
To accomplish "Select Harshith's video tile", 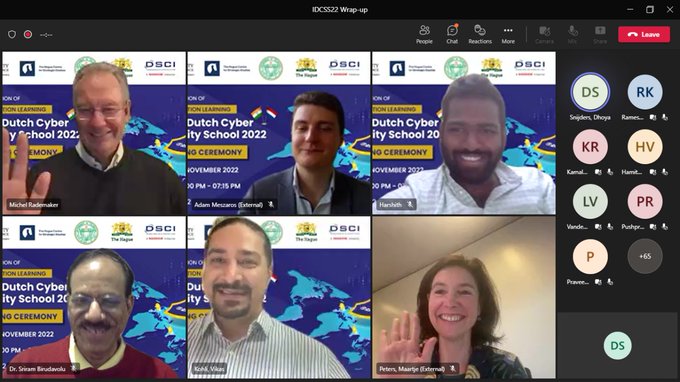I will pyautogui.click(x=464, y=133).
